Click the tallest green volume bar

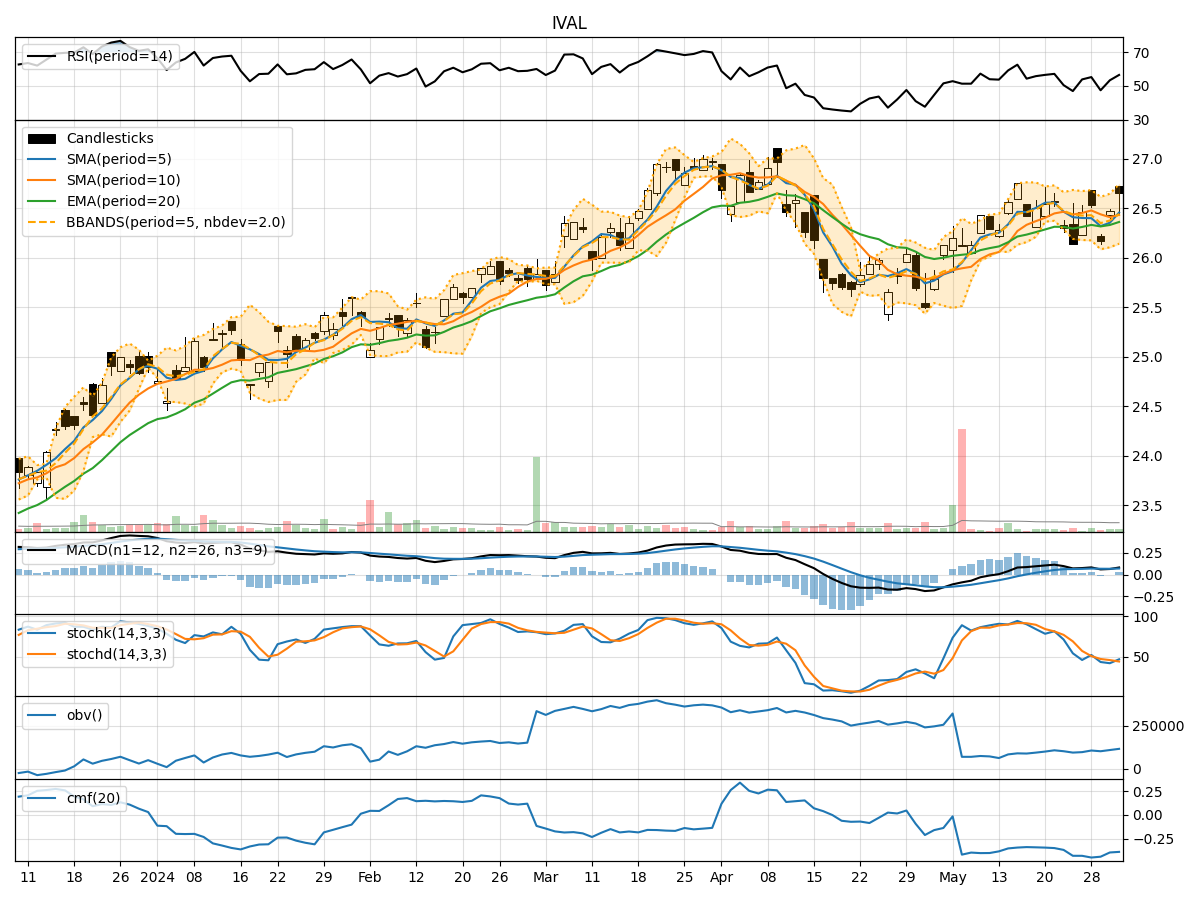pos(536,494)
